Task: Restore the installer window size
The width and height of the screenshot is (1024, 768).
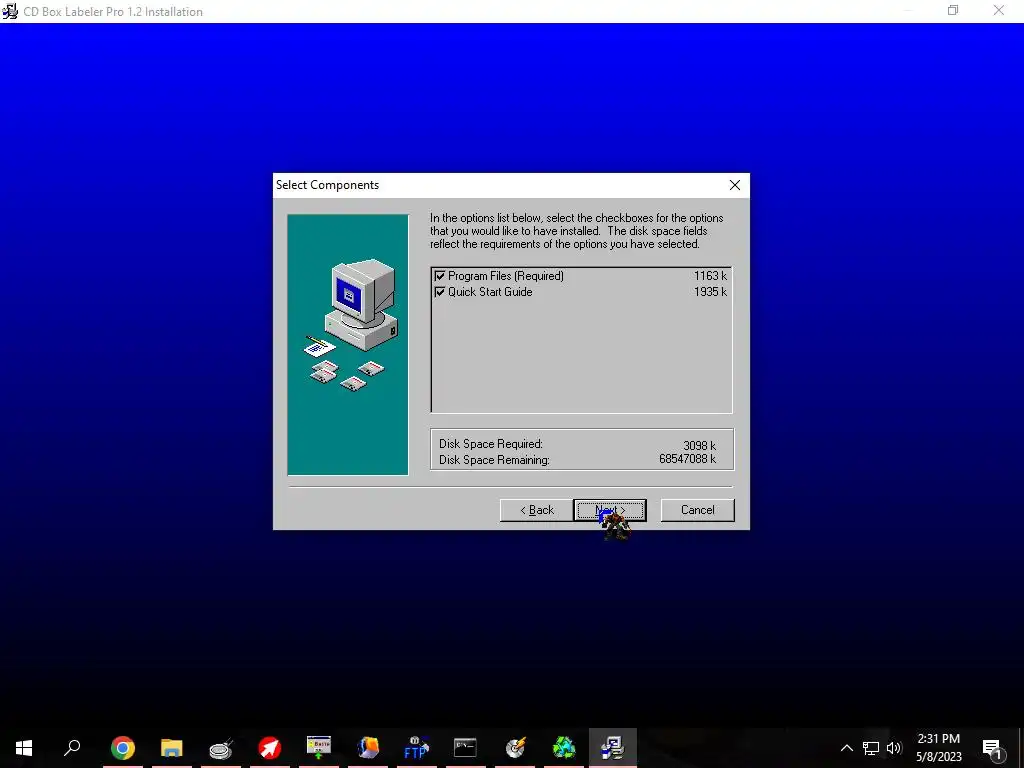Action: pyautogui.click(x=953, y=10)
